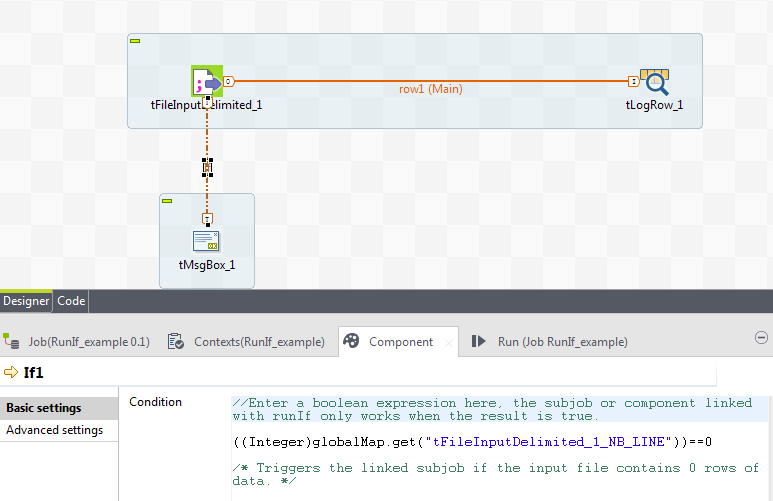The image size is (773, 501).
Task: Collapse the tMsgBox_1 subjob box
Action: (x=168, y=201)
